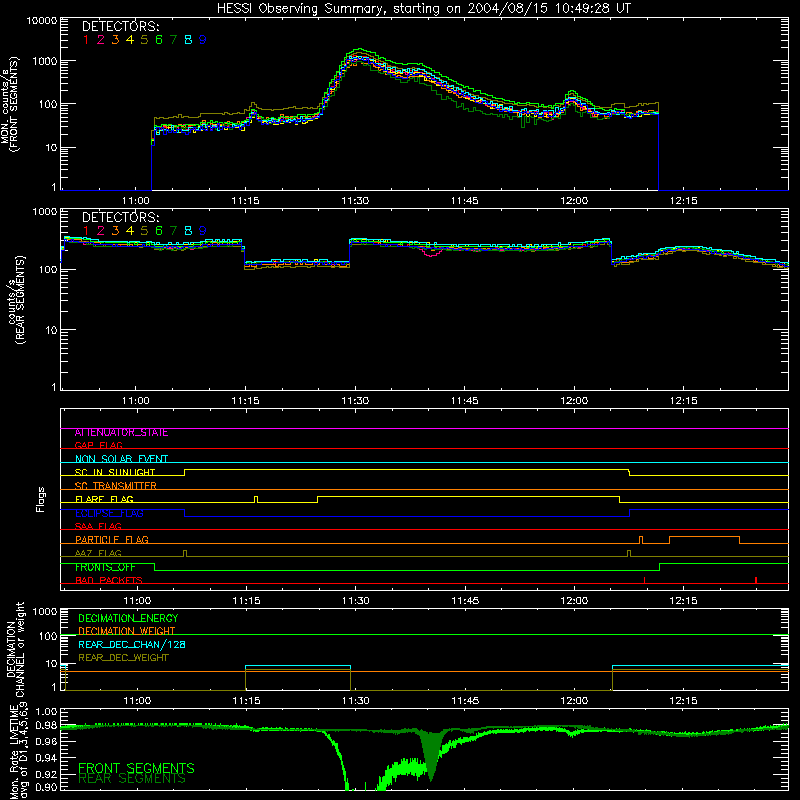Click the PARTICLE_FLAG raised segment after 12:15
This screenshot has height=800, width=800.
click(x=704, y=537)
